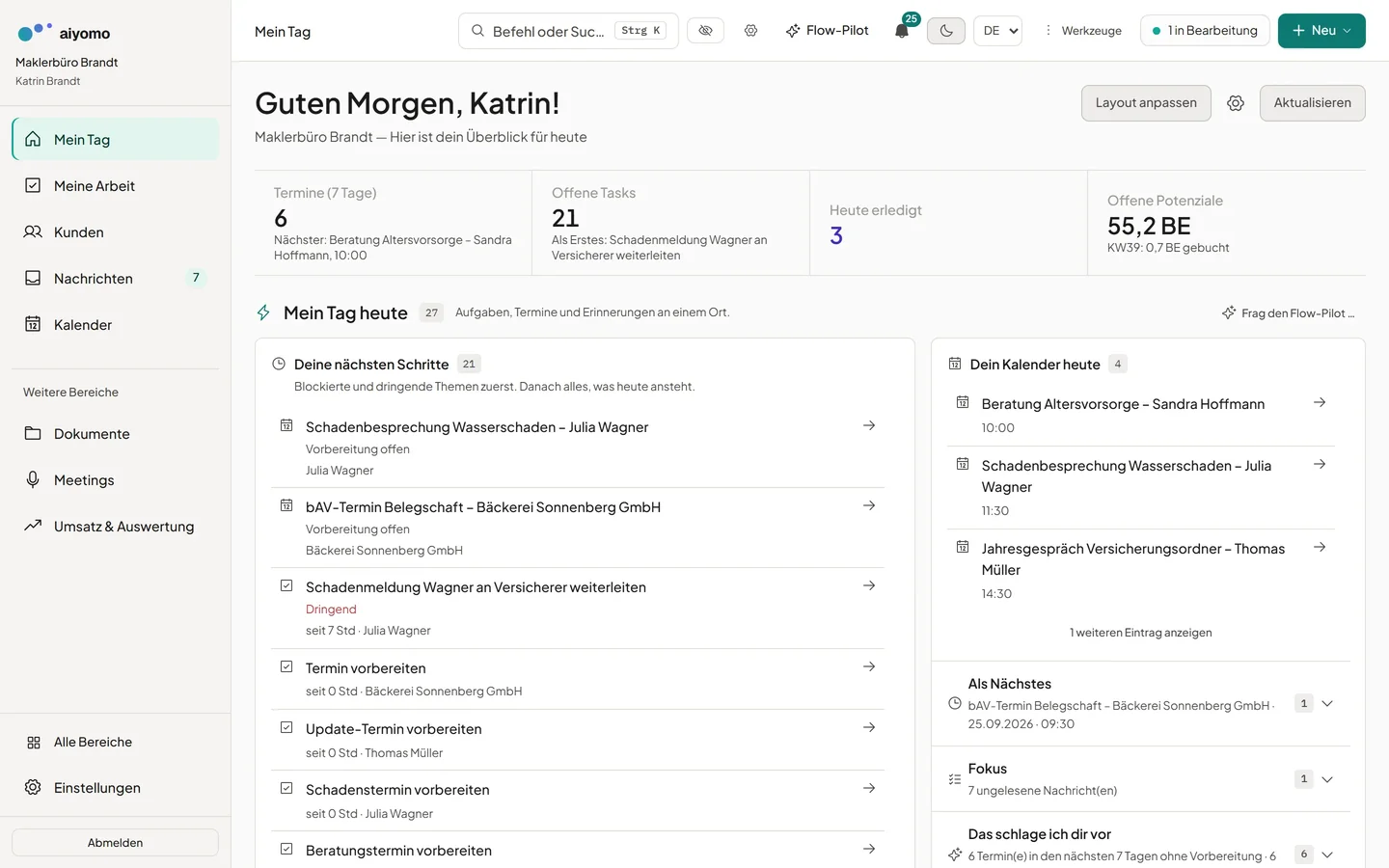This screenshot has width=1389, height=868.
Task: Open Kalender in sidebar
Action: point(116,324)
